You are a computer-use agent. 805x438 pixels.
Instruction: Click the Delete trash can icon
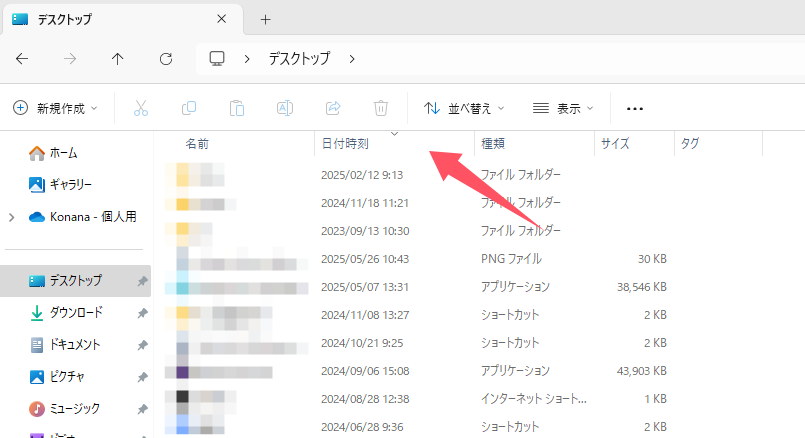pyautogui.click(x=381, y=108)
